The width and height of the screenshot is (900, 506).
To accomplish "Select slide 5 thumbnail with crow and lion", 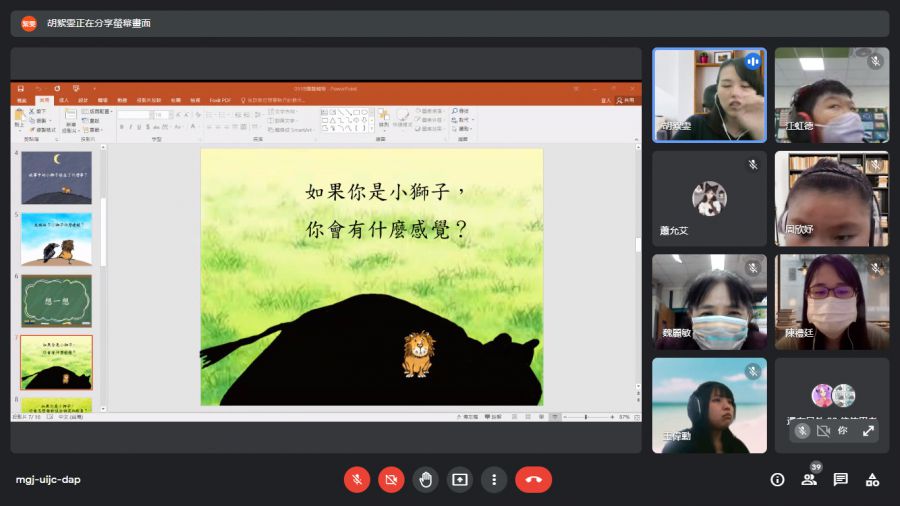I will click(x=56, y=239).
